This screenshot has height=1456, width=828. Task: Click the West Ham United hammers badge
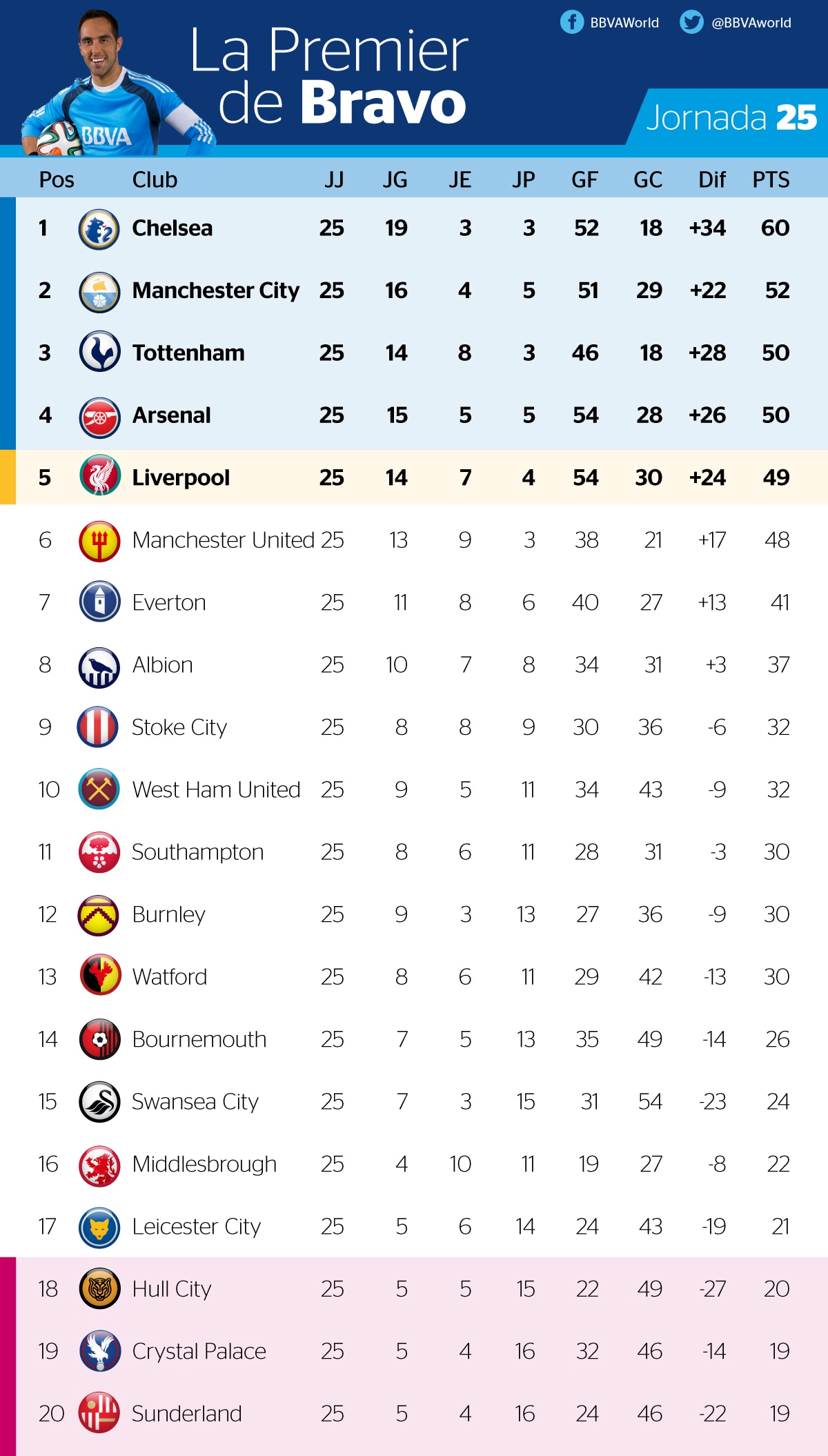(x=99, y=789)
